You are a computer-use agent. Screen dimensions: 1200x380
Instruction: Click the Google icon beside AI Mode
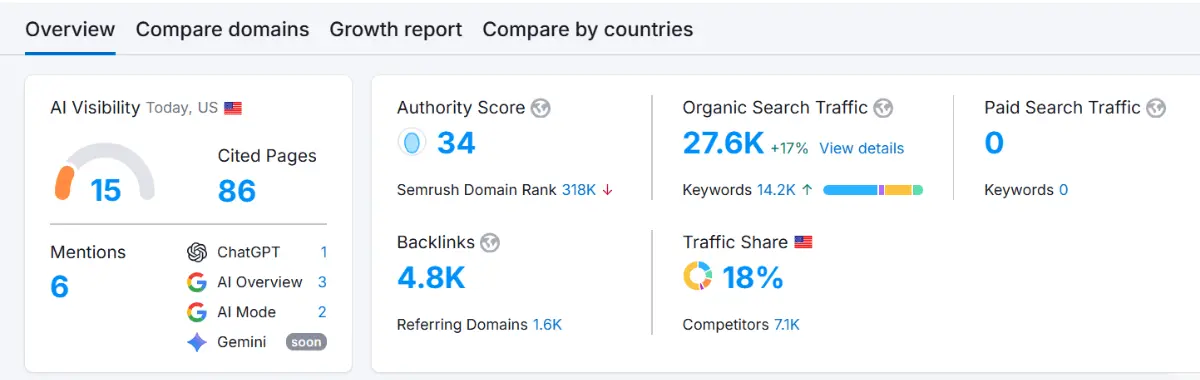pos(197,312)
